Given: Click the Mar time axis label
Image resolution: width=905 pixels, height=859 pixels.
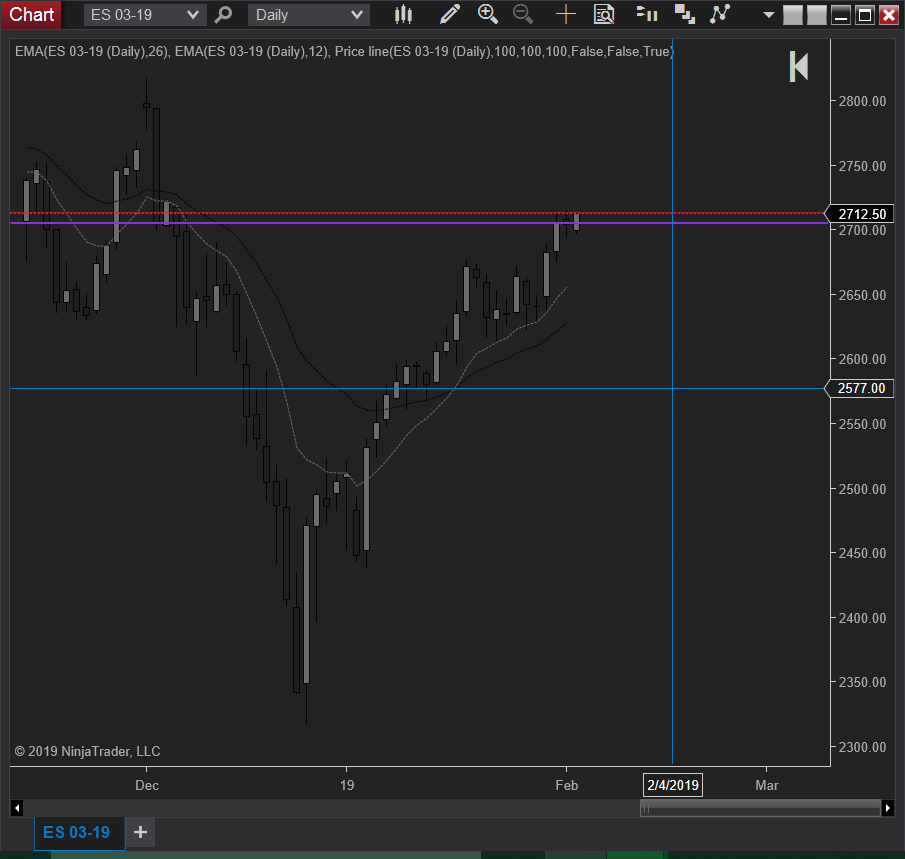Looking at the screenshot, I should click(766, 786).
